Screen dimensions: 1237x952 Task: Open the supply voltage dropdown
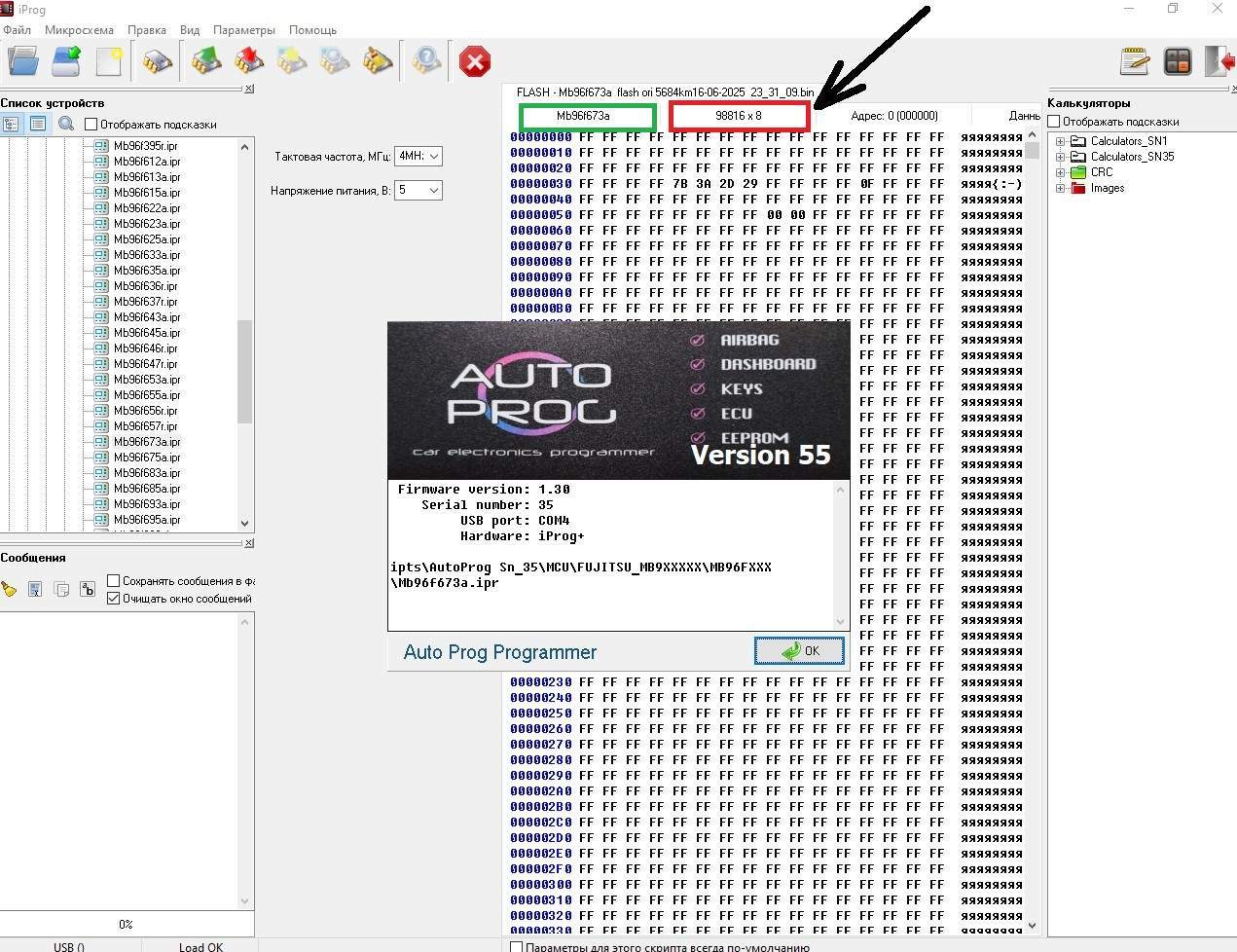pyautogui.click(x=418, y=190)
